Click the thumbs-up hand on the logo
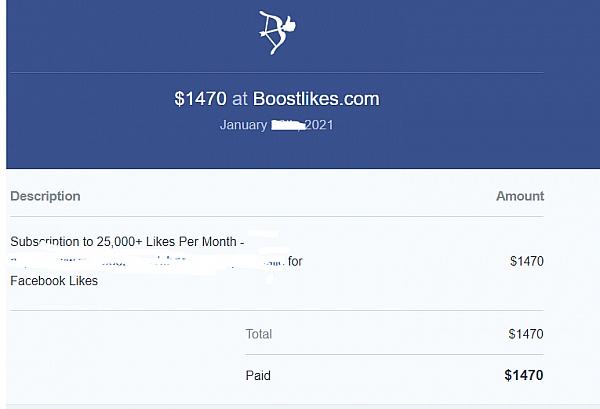This screenshot has height=409, width=600. (x=289, y=24)
